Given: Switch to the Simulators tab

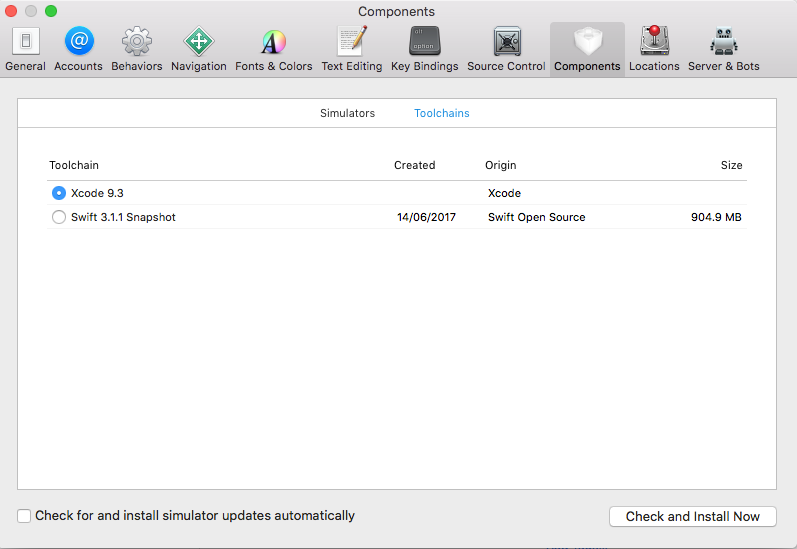Looking at the screenshot, I should 347,113.
